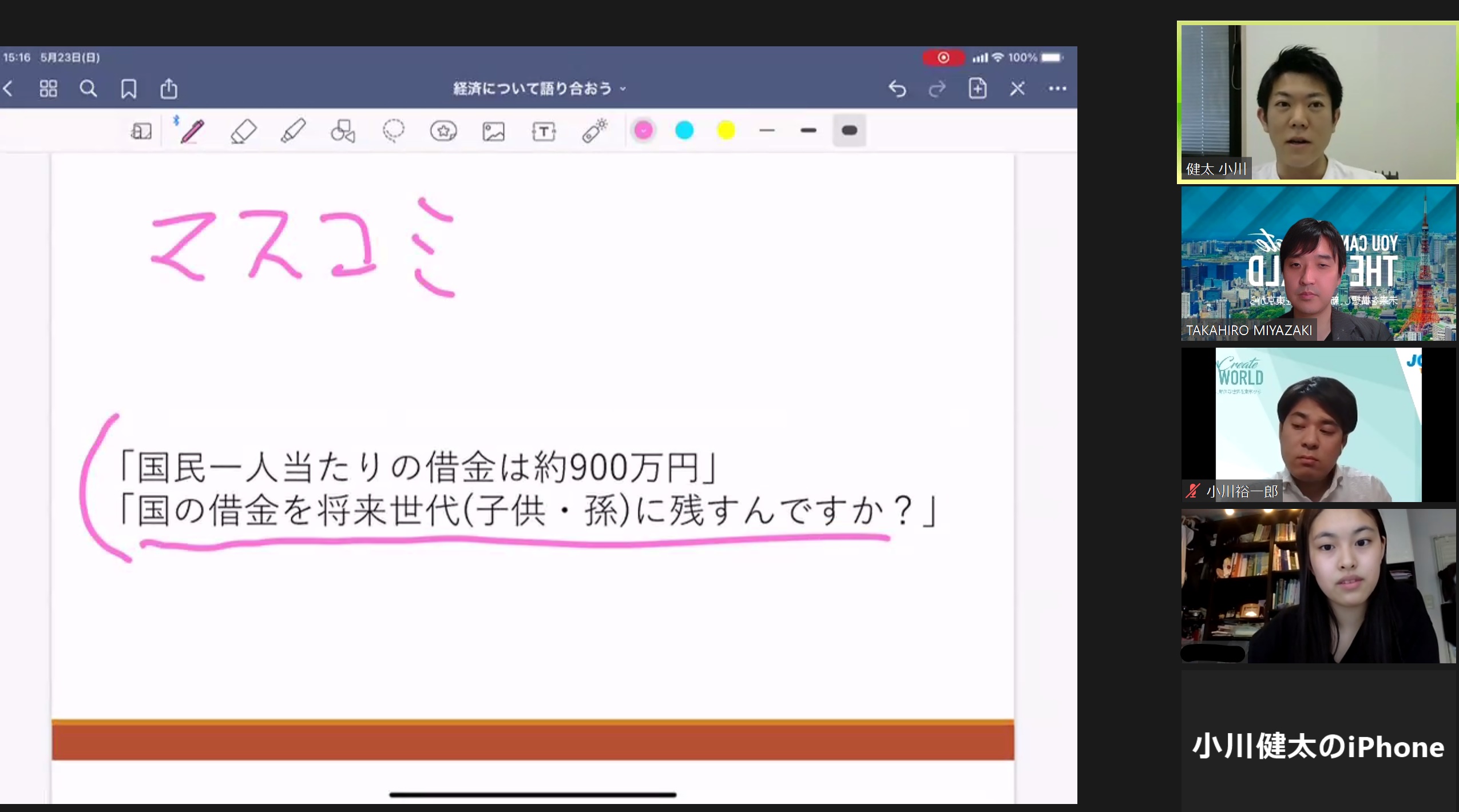Undo the last stroke

pyautogui.click(x=897, y=89)
